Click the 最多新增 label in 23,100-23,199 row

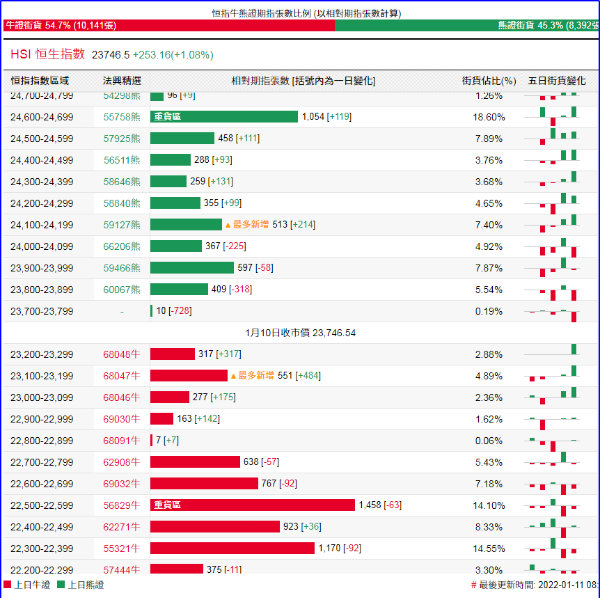[252, 375]
